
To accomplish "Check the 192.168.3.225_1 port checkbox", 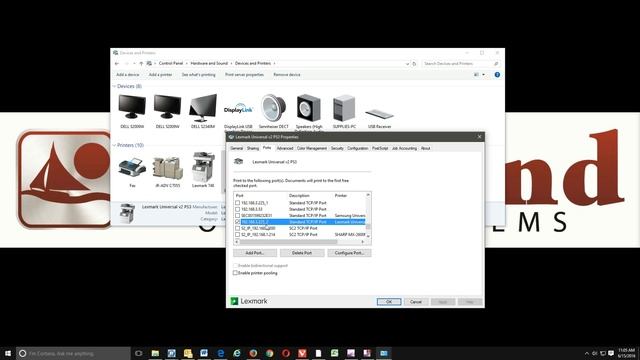I will [x=238, y=202].
